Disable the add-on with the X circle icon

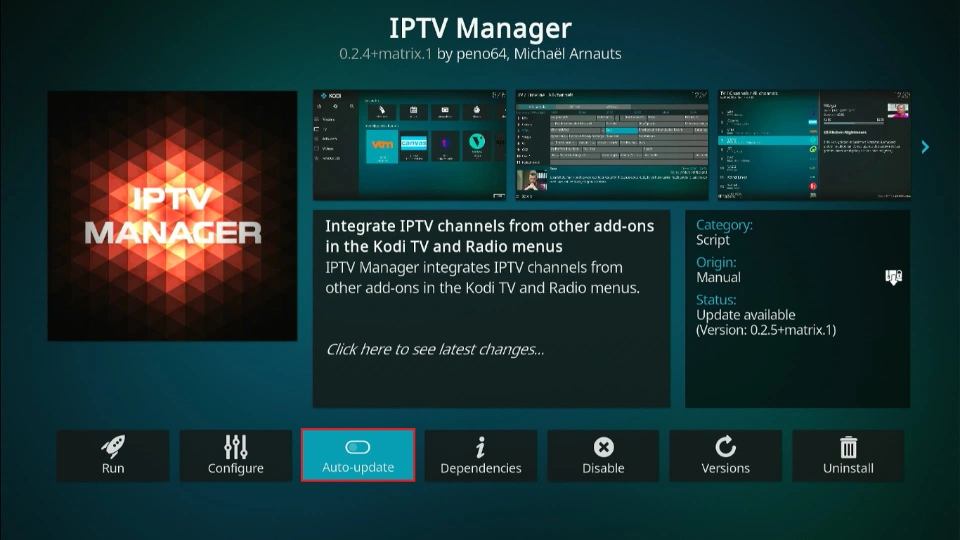pyautogui.click(x=603, y=447)
